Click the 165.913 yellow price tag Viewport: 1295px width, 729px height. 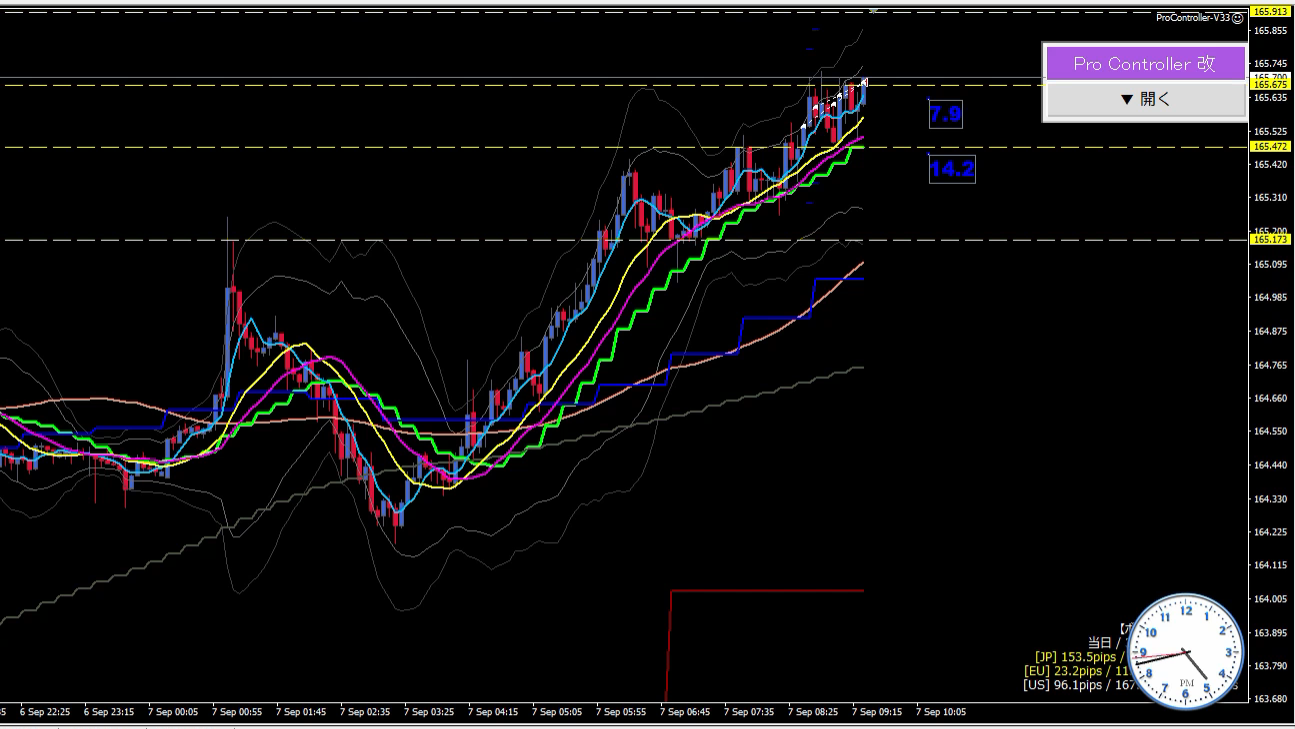[x=1270, y=11]
